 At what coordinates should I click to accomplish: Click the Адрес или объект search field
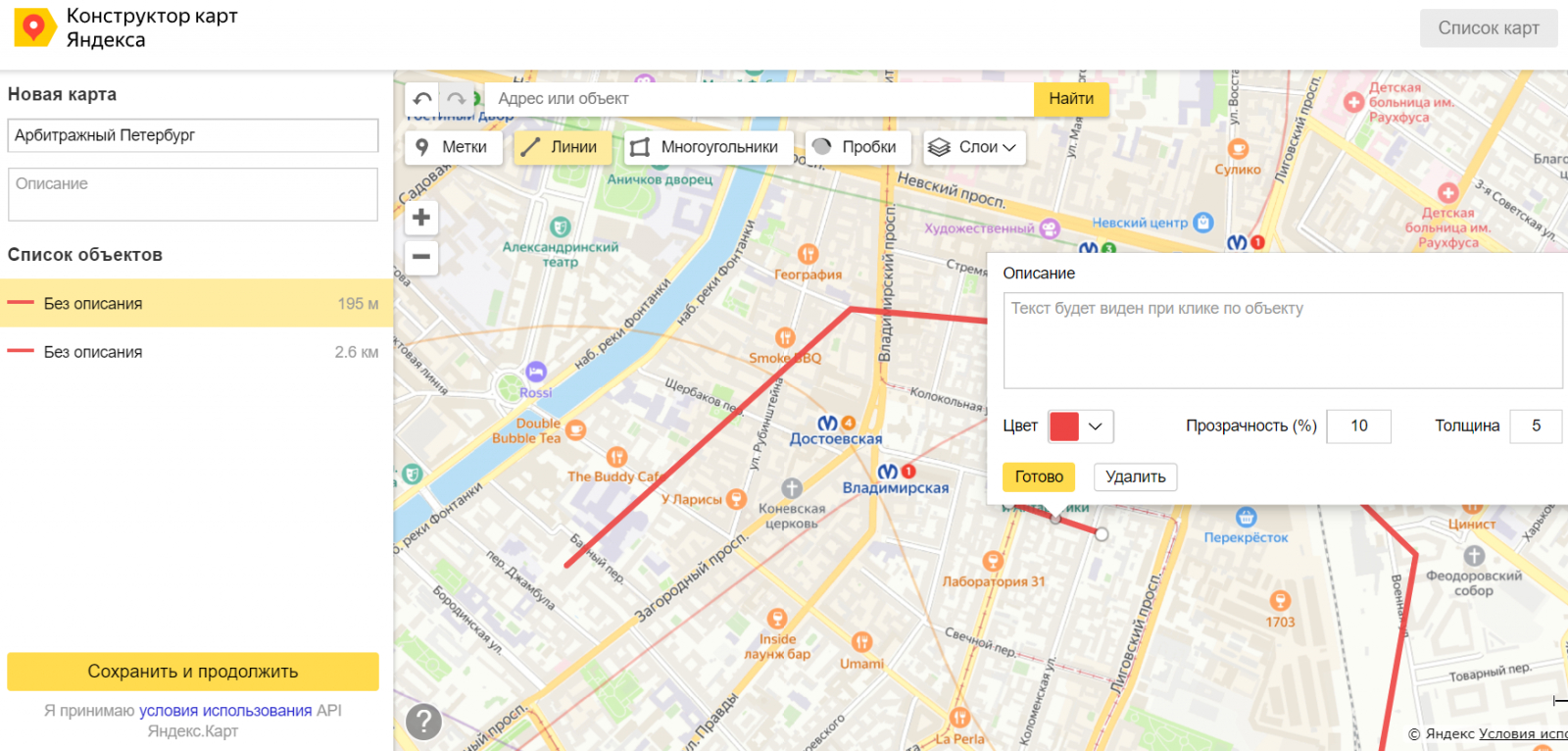coord(759,99)
